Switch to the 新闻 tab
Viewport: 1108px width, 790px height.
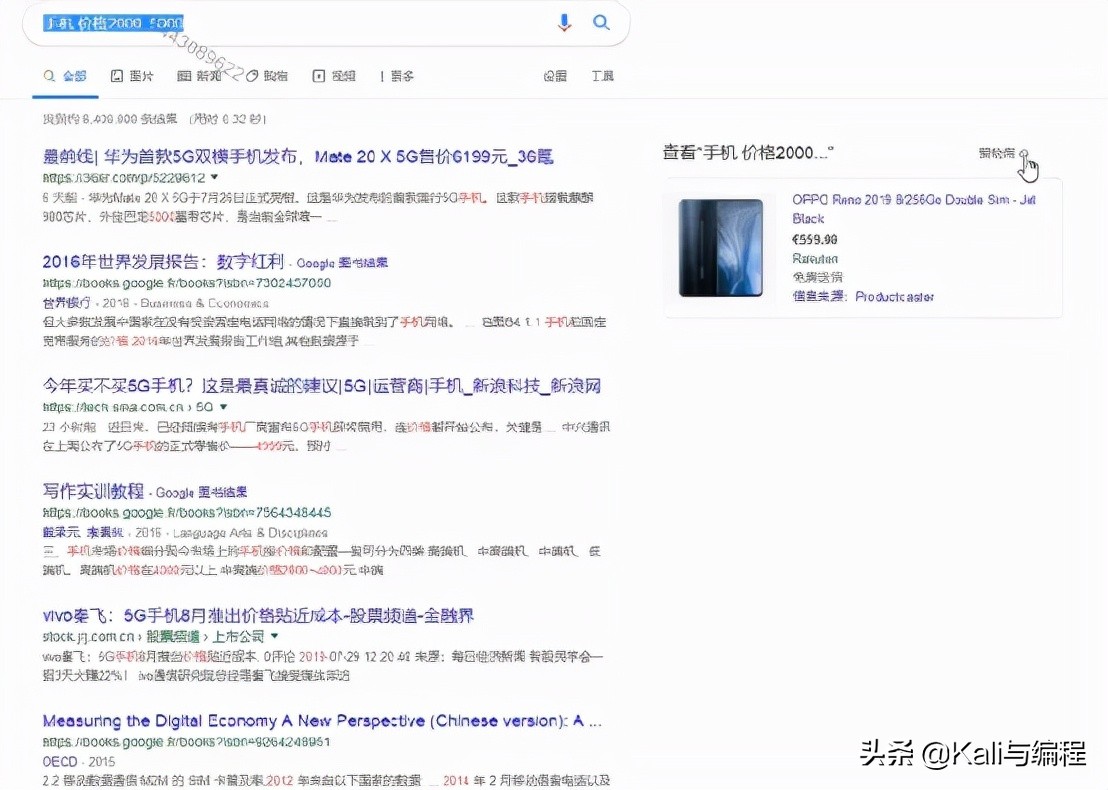[x=199, y=76]
